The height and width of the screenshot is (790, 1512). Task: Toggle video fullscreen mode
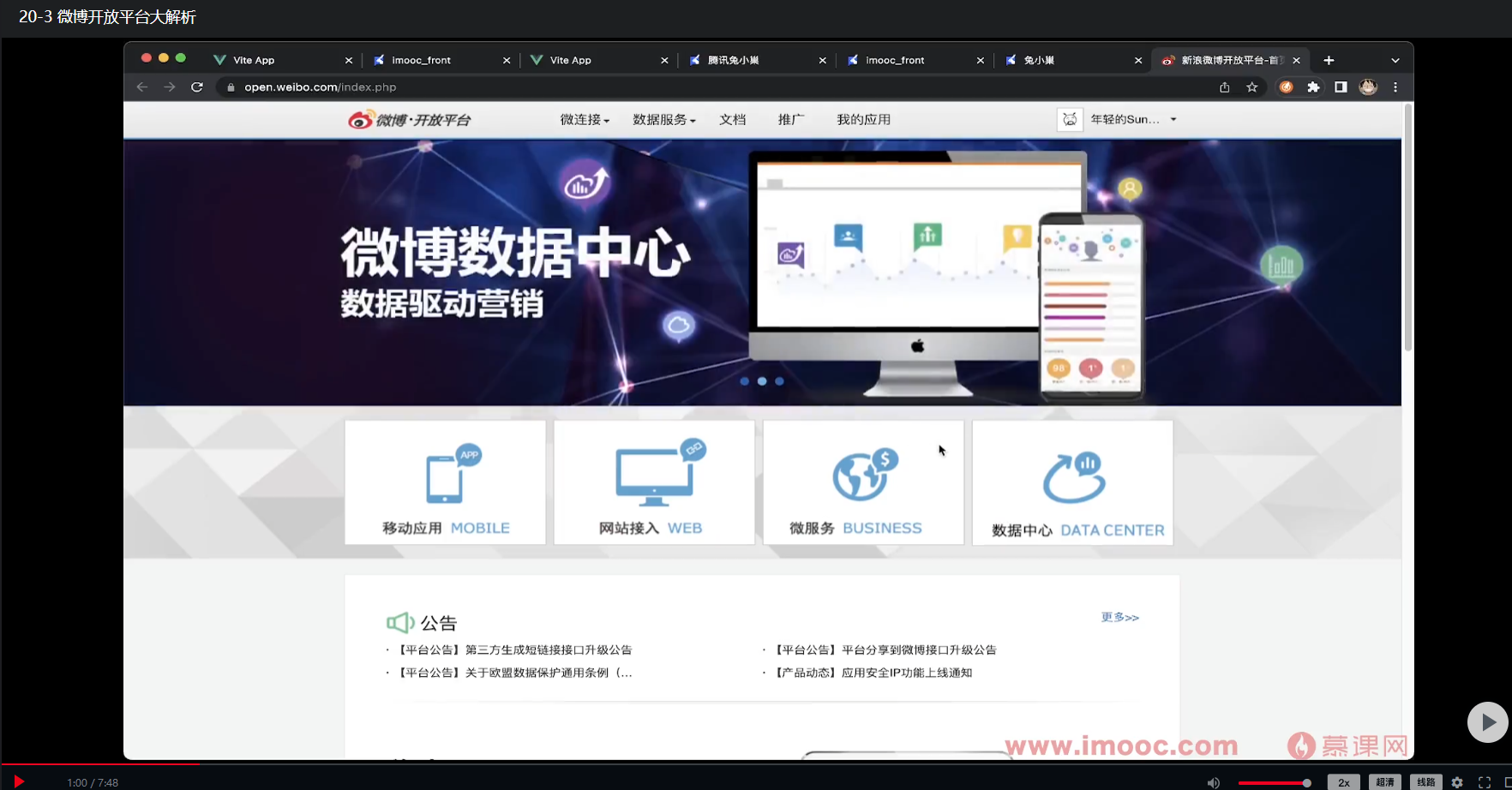coord(1486,781)
